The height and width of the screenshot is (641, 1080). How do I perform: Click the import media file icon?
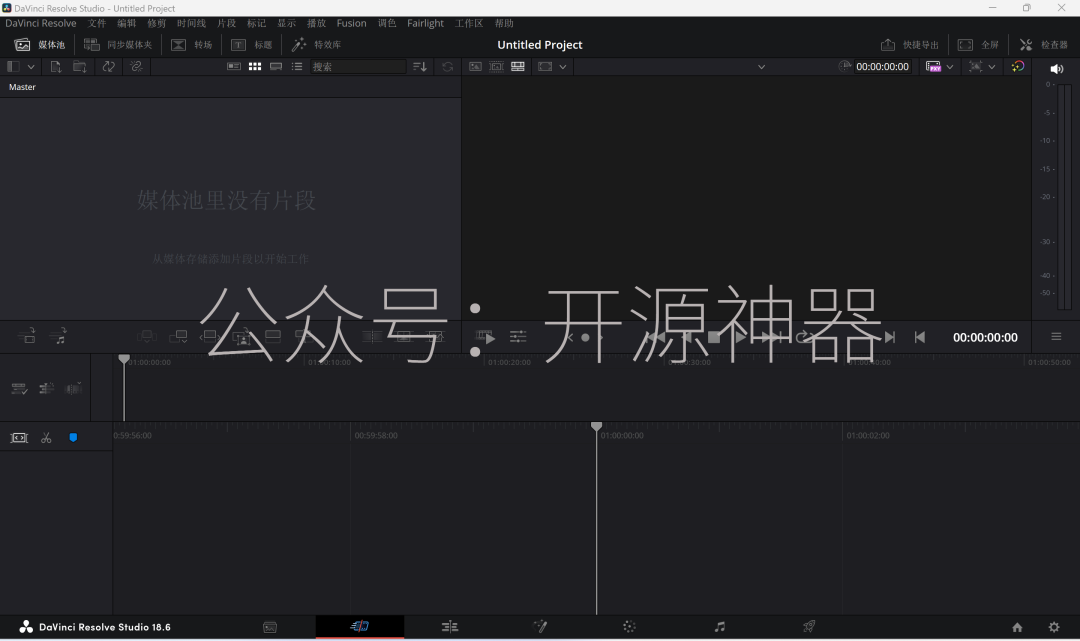point(56,67)
